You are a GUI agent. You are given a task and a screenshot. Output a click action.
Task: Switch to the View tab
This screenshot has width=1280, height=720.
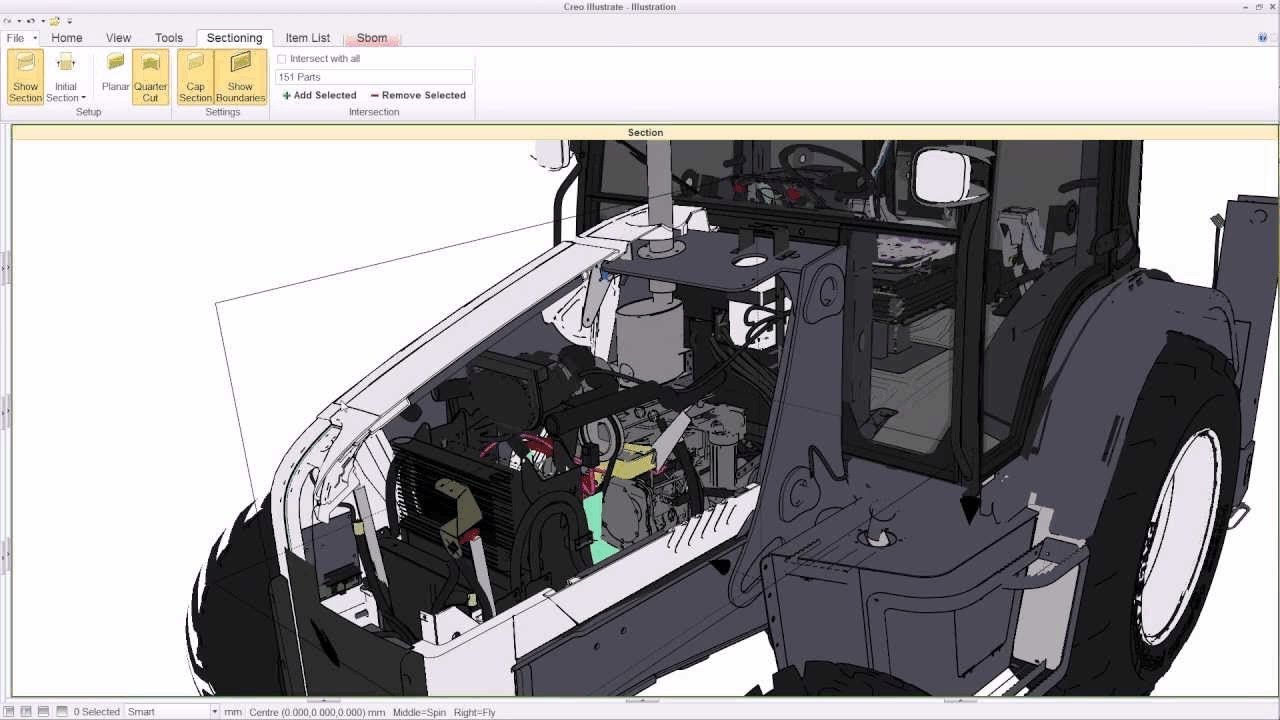[118, 38]
